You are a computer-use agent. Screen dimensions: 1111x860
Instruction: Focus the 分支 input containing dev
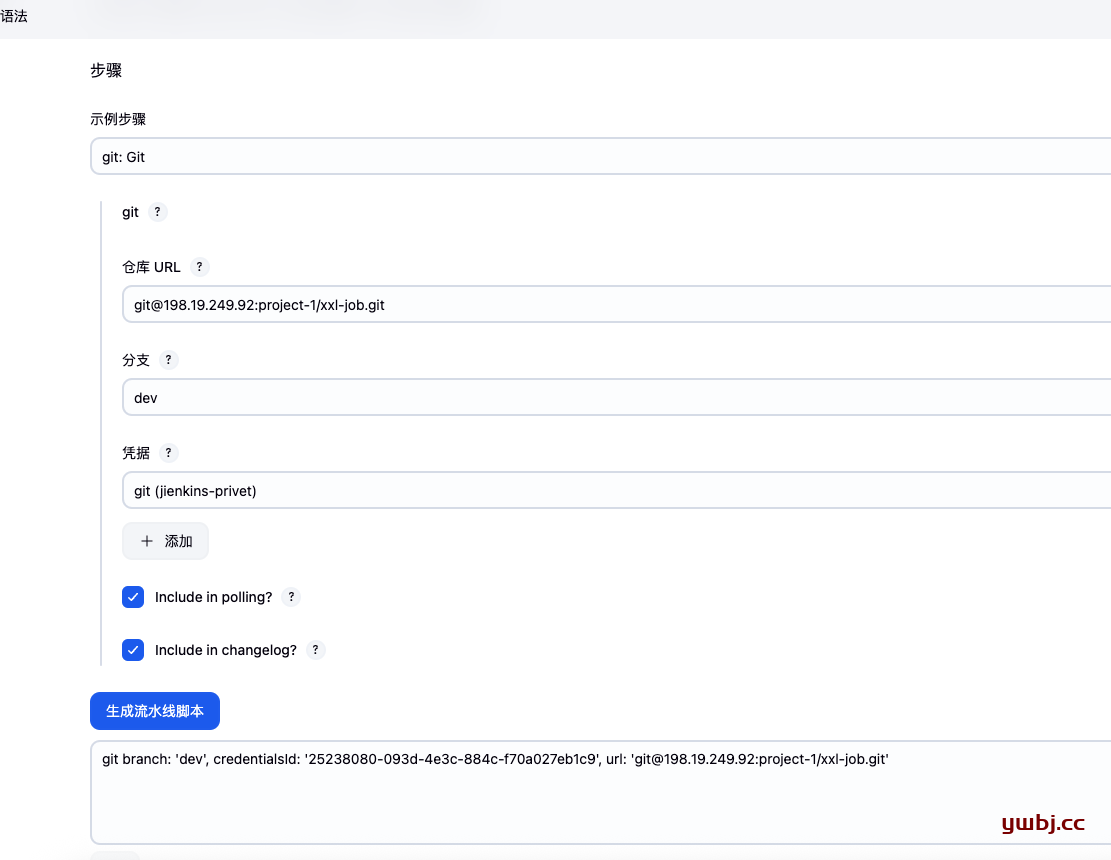(x=616, y=397)
